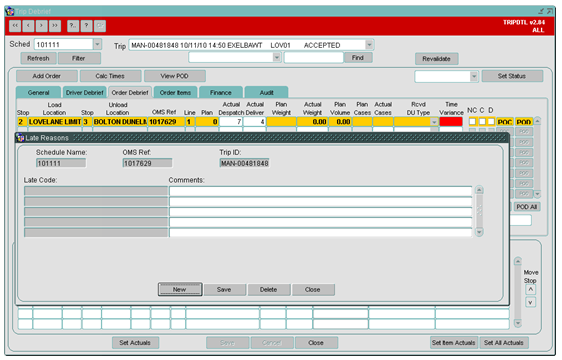Click the Filter button
The image size is (562, 360).
point(79,58)
